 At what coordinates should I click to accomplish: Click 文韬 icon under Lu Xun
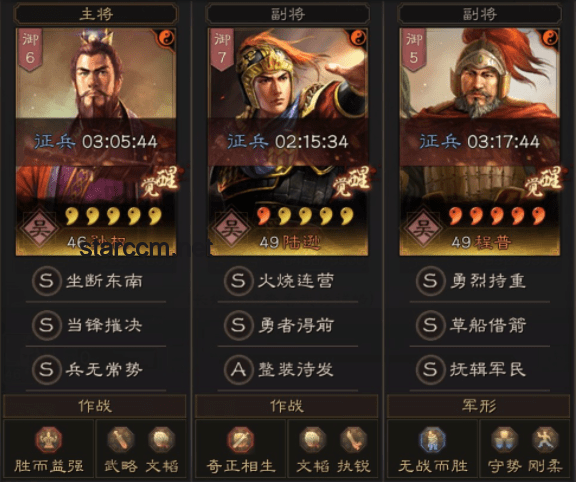click(313, 439)
